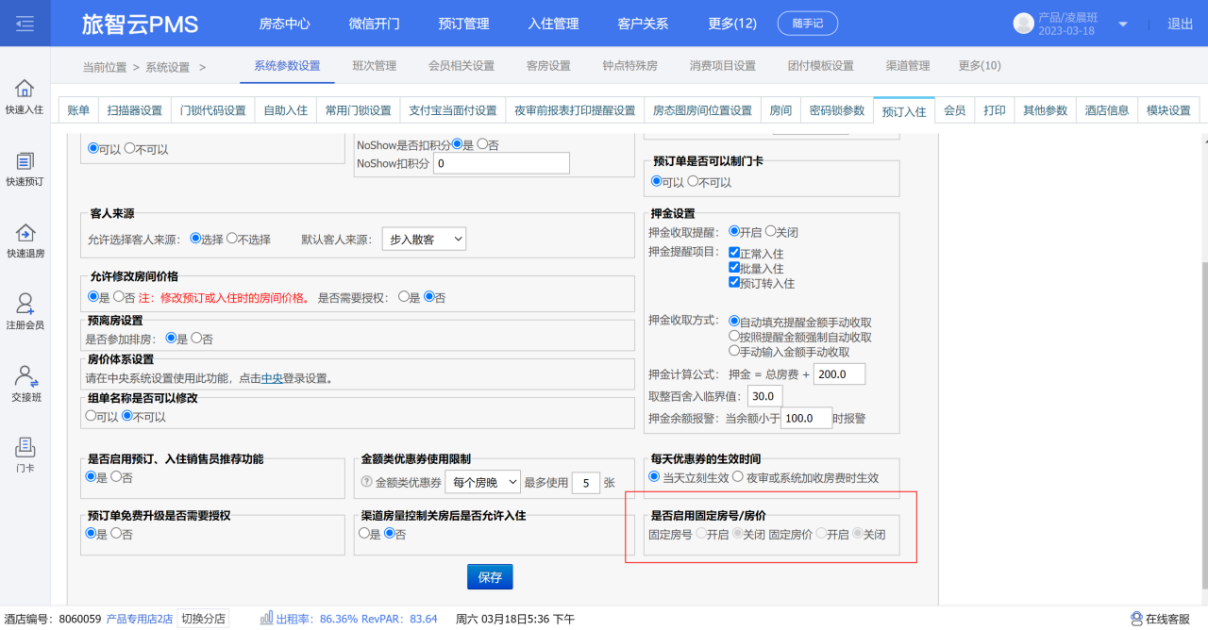This screenshot has width=1208, height=630.
Task: Open 门卡 door card icon
Action: pos(25,447)
